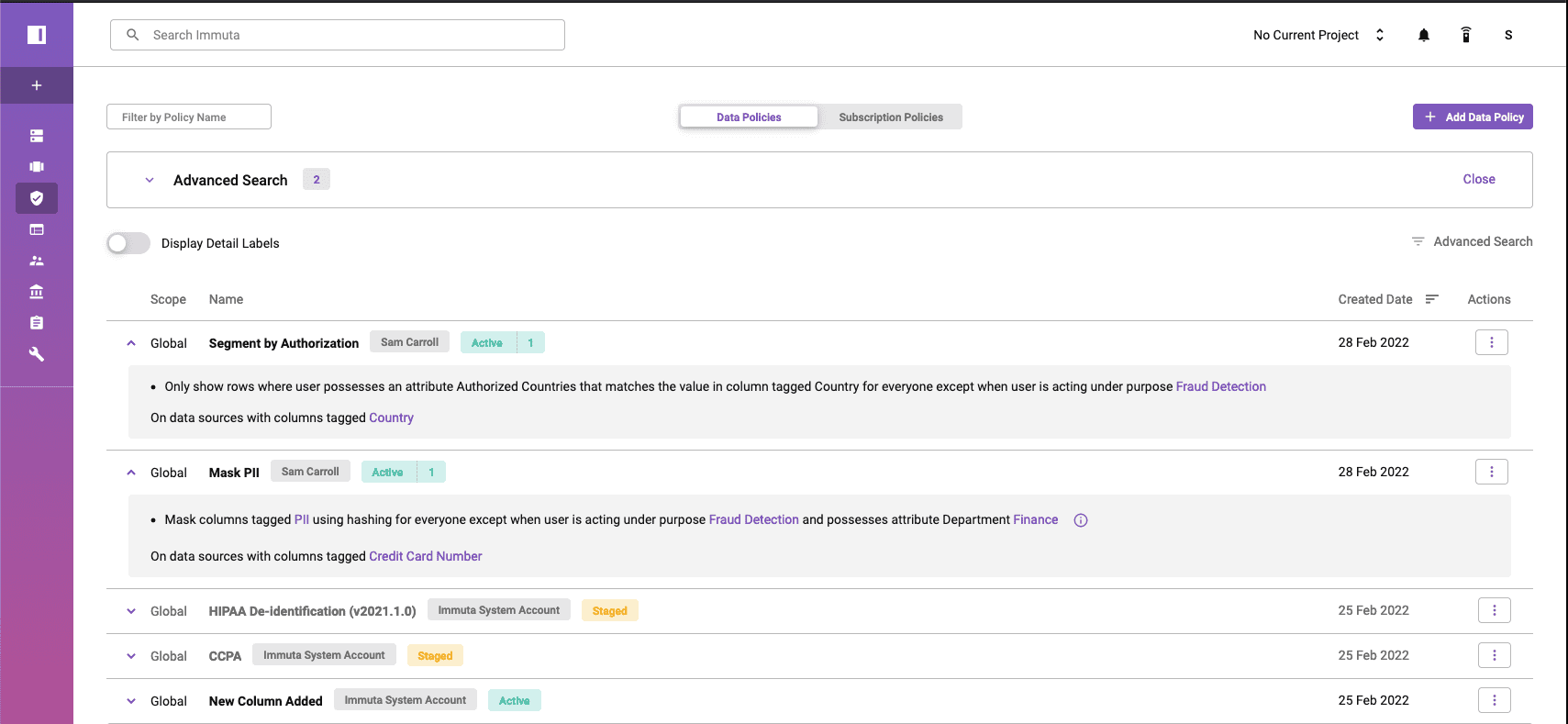Image resolution: width=1568 pixels, height=724 pixels.
Task: Open the clipboard reports icon in sidebar
Action: click(x=37, y=323)
